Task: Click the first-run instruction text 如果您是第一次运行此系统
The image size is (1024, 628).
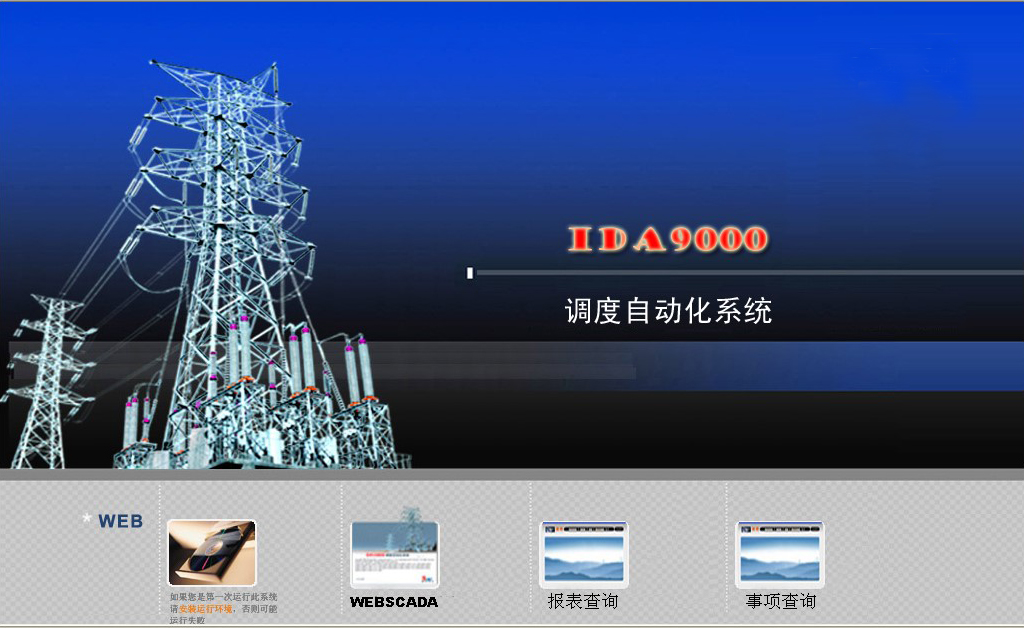Action: (x=223, y=597)
